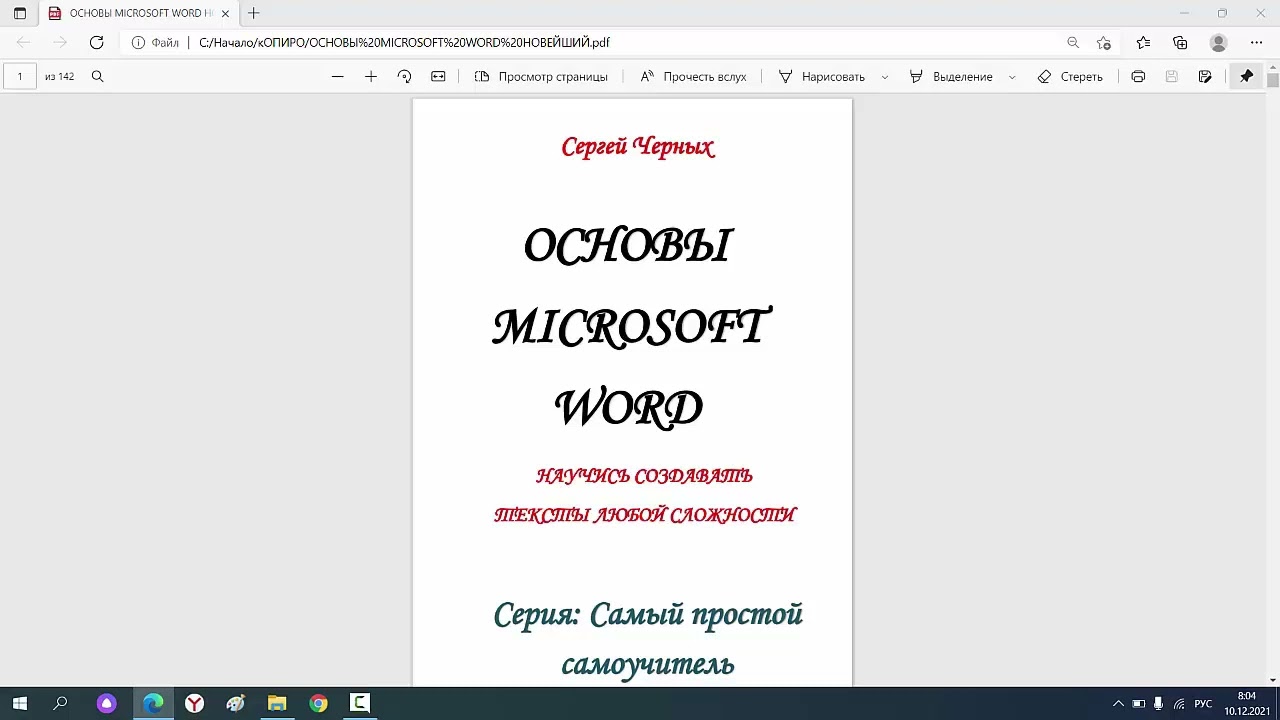Fit the PDF page to width
Screen dimensions: 1280x720
click(438, 77)
